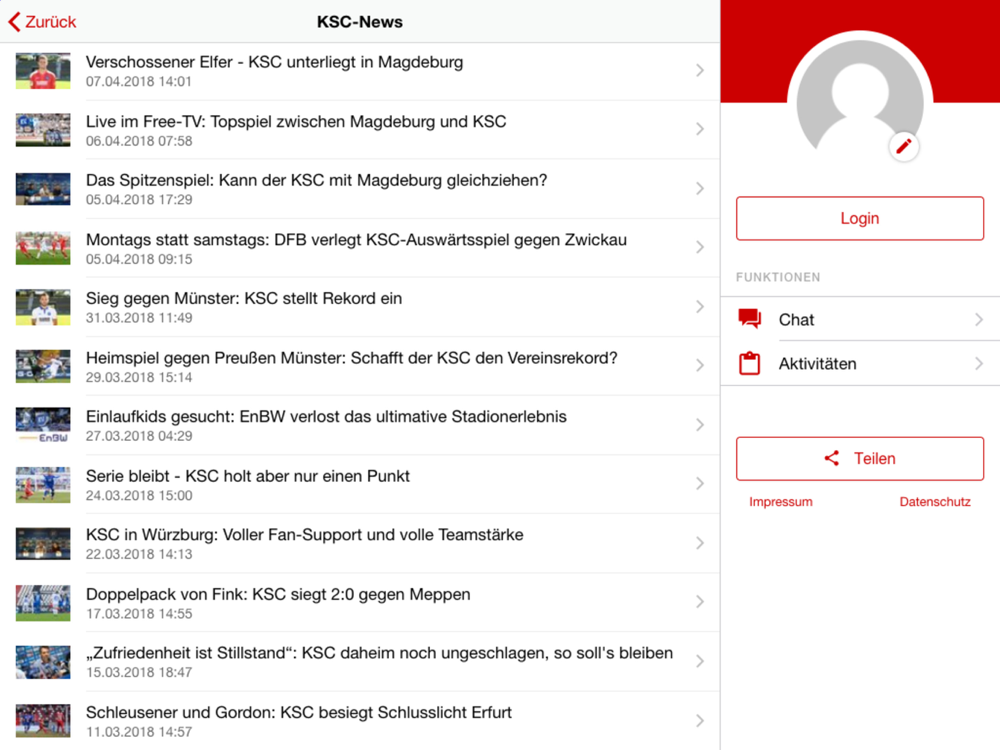Click the date 22.03.2018 14:13
The height and width of the screenshot is (750, 1000).
coord(138,554)
